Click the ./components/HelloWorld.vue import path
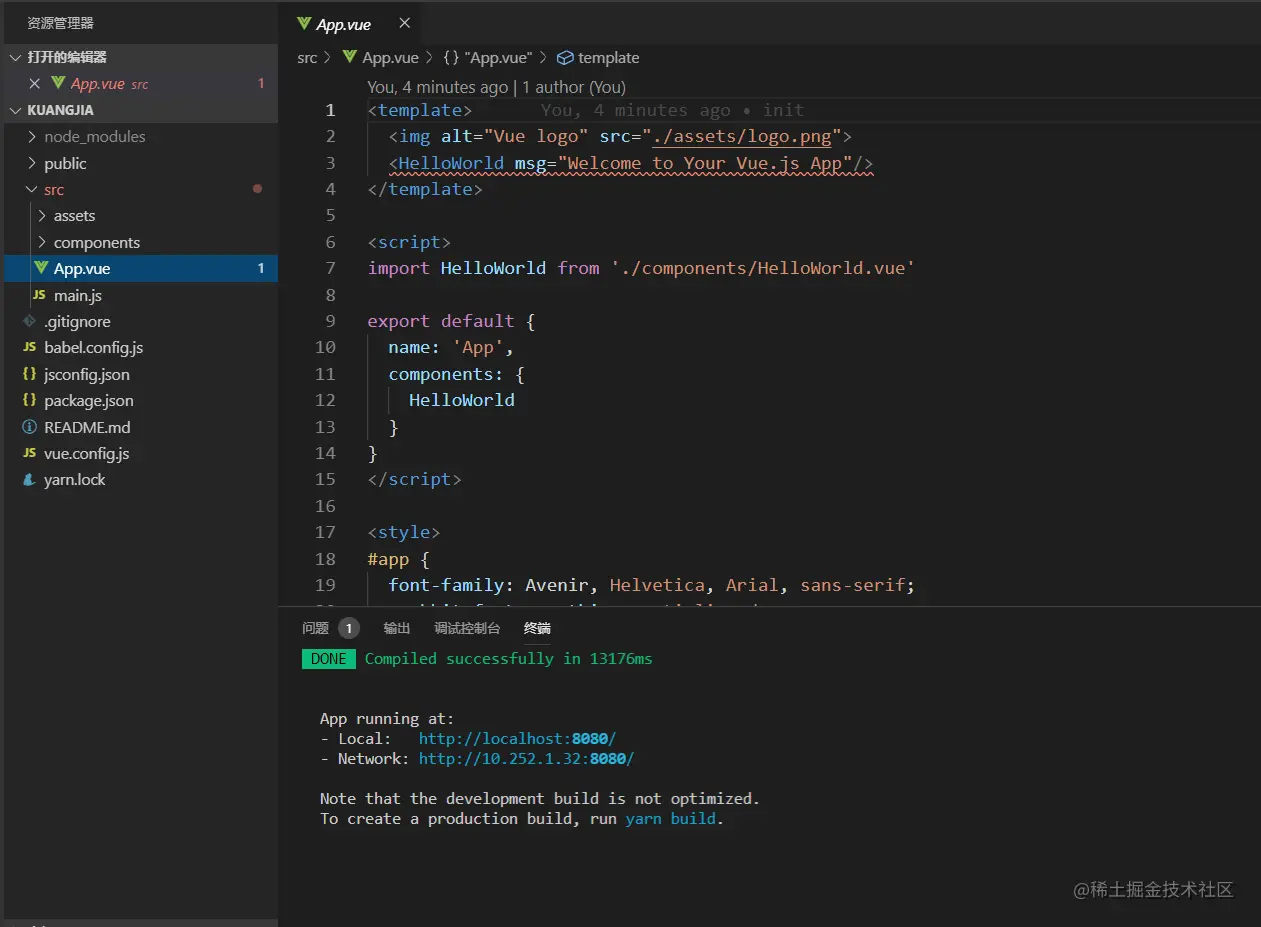This screenshot has height=927, width=1261. coord(763,268)
